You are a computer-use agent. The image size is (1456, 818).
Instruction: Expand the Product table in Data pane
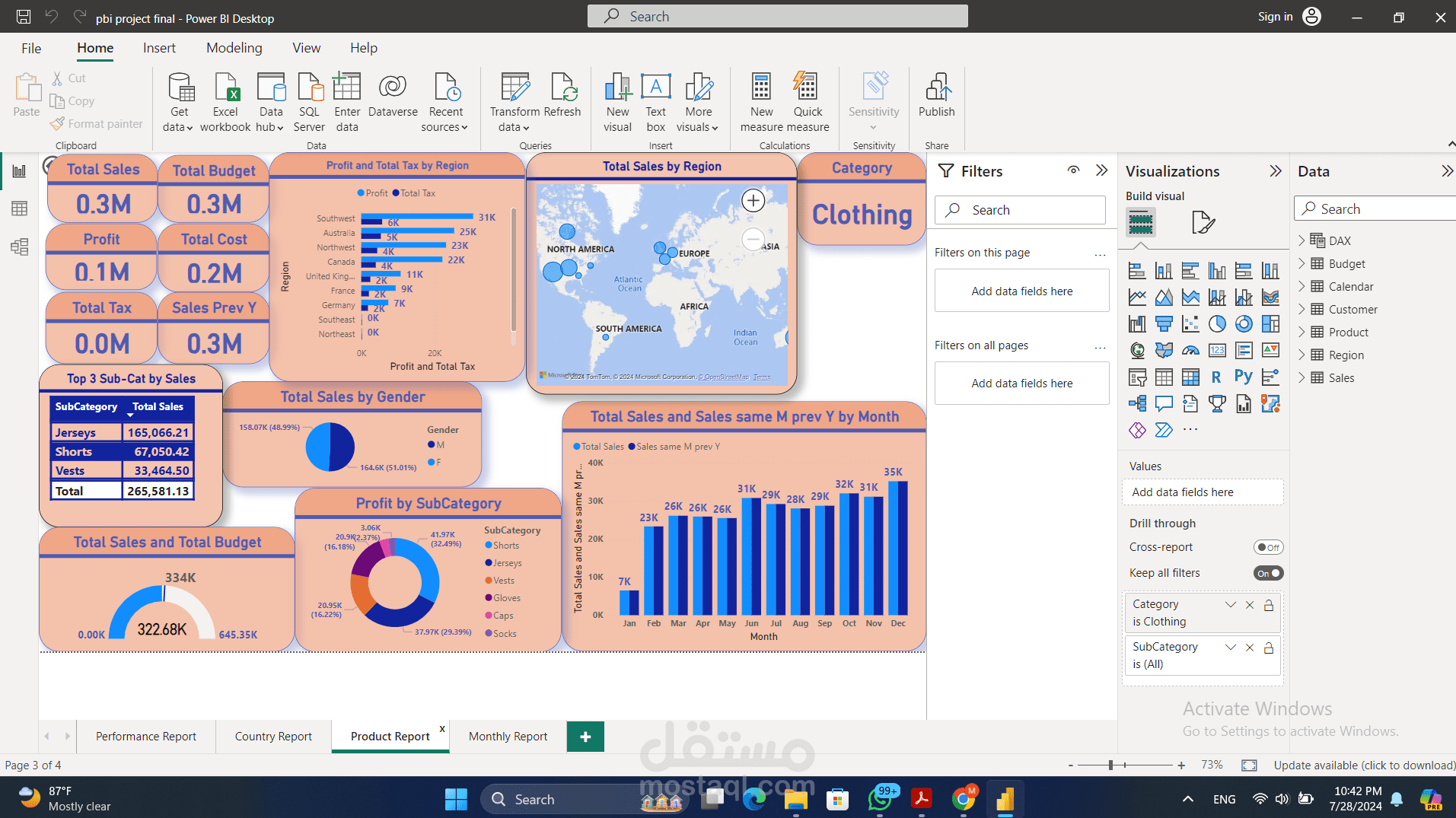[x=1302, y=332]
